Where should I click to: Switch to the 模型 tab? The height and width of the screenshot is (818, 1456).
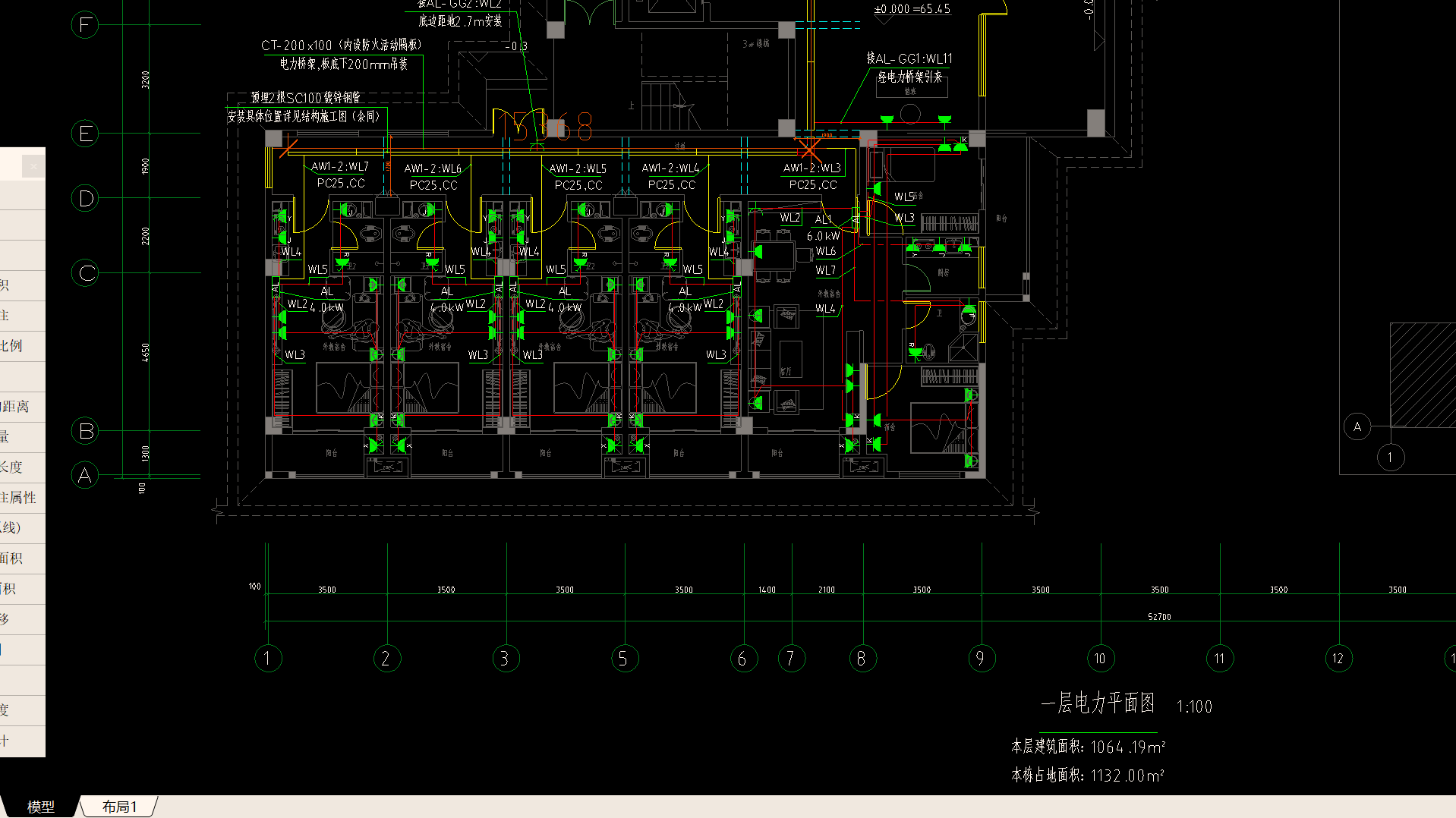click(41, 807)
